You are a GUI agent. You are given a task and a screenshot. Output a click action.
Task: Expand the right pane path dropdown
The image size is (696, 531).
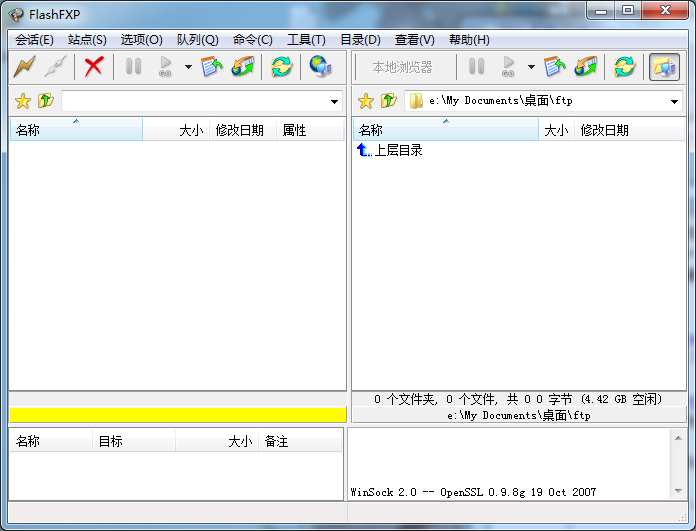click(x=674, y=102)
